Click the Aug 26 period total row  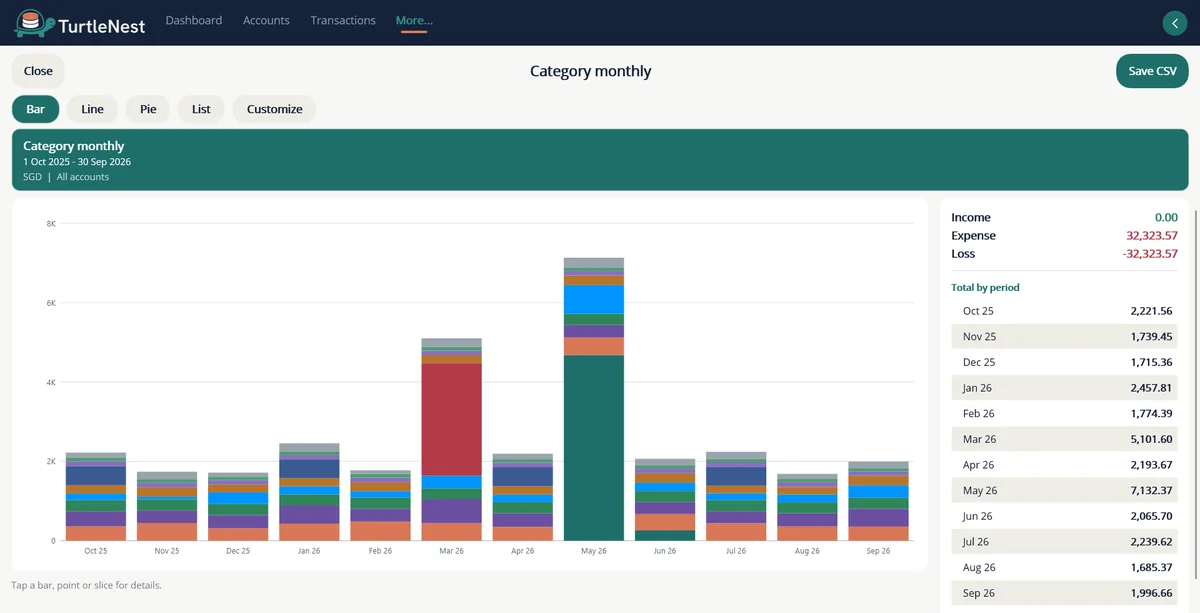pyautogui.click(x=1064, y=568)
